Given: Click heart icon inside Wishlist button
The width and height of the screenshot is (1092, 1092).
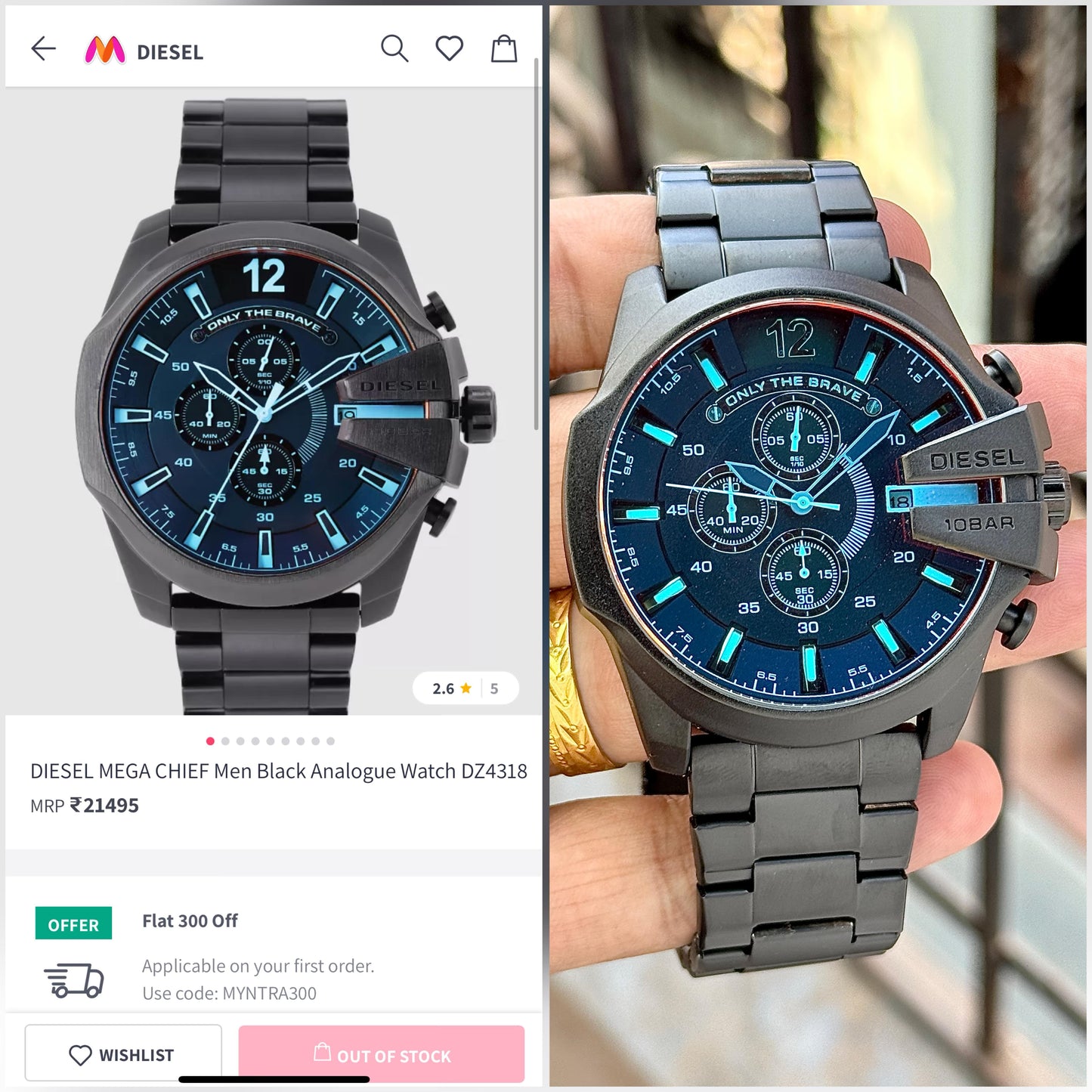Looking at the screenshot, I should pyautogui.click(x=80, y=1055).
